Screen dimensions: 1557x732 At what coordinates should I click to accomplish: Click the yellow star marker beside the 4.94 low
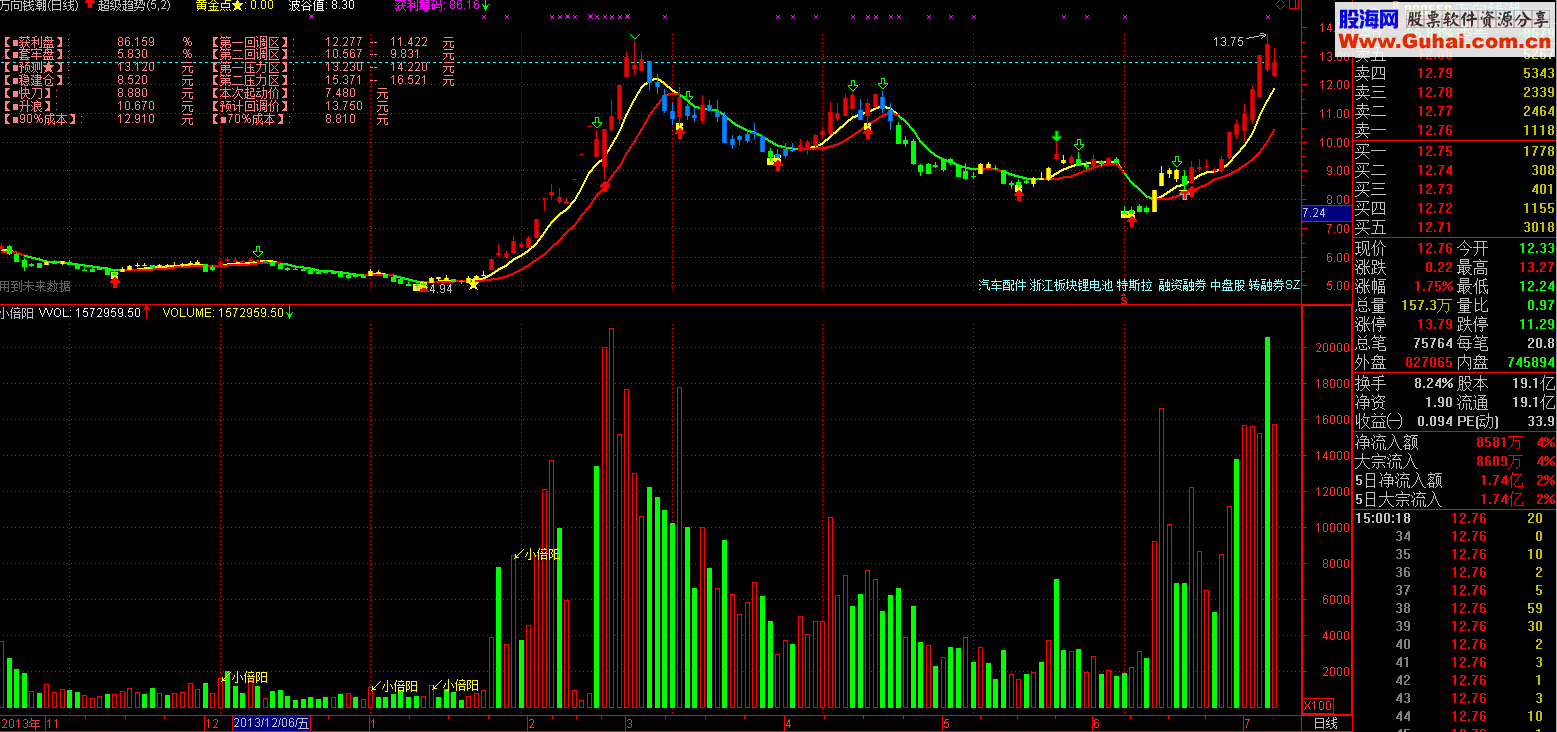(x=474, y=284)
